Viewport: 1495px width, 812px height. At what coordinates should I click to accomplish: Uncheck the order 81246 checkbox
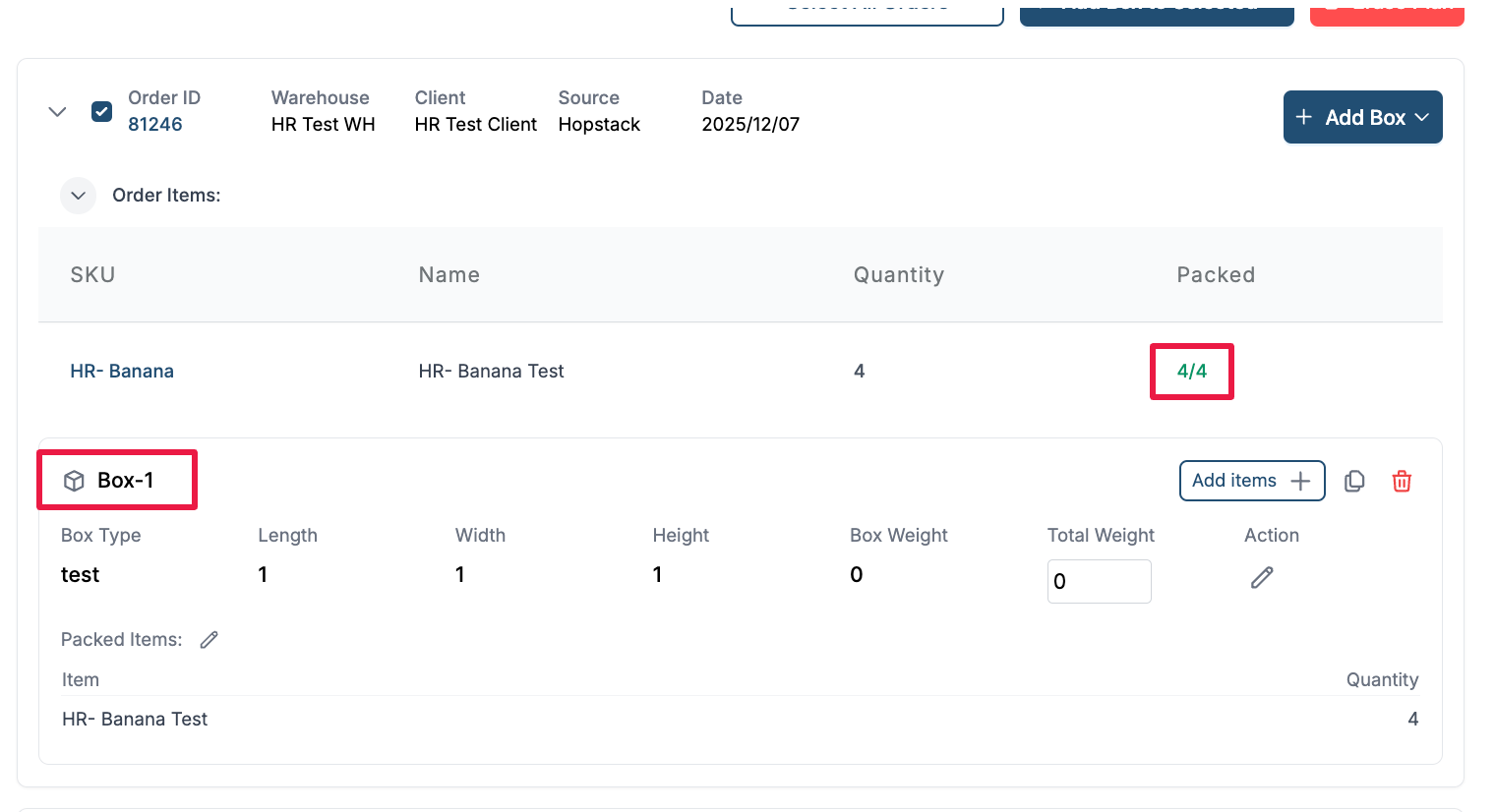click(x=101, y=111)
